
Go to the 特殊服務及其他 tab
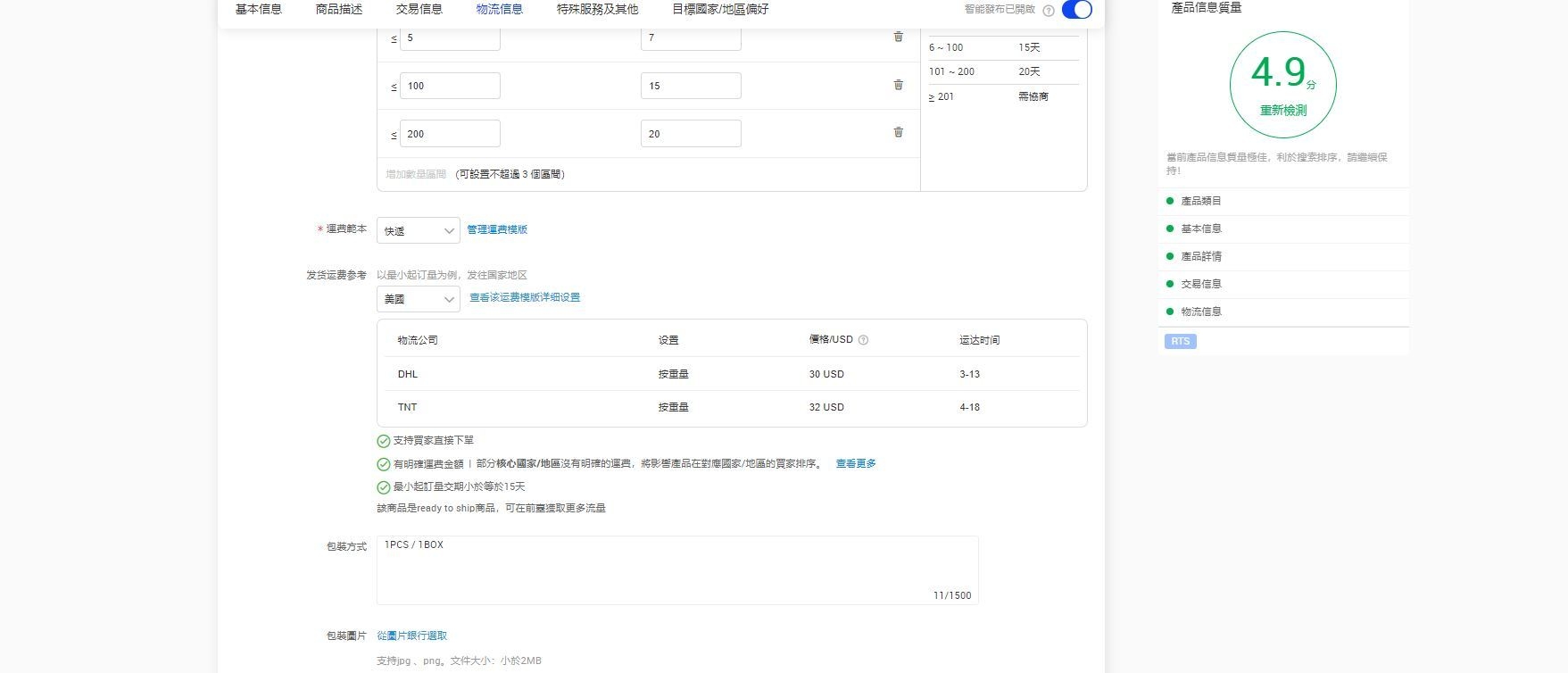tap(598, 9)
